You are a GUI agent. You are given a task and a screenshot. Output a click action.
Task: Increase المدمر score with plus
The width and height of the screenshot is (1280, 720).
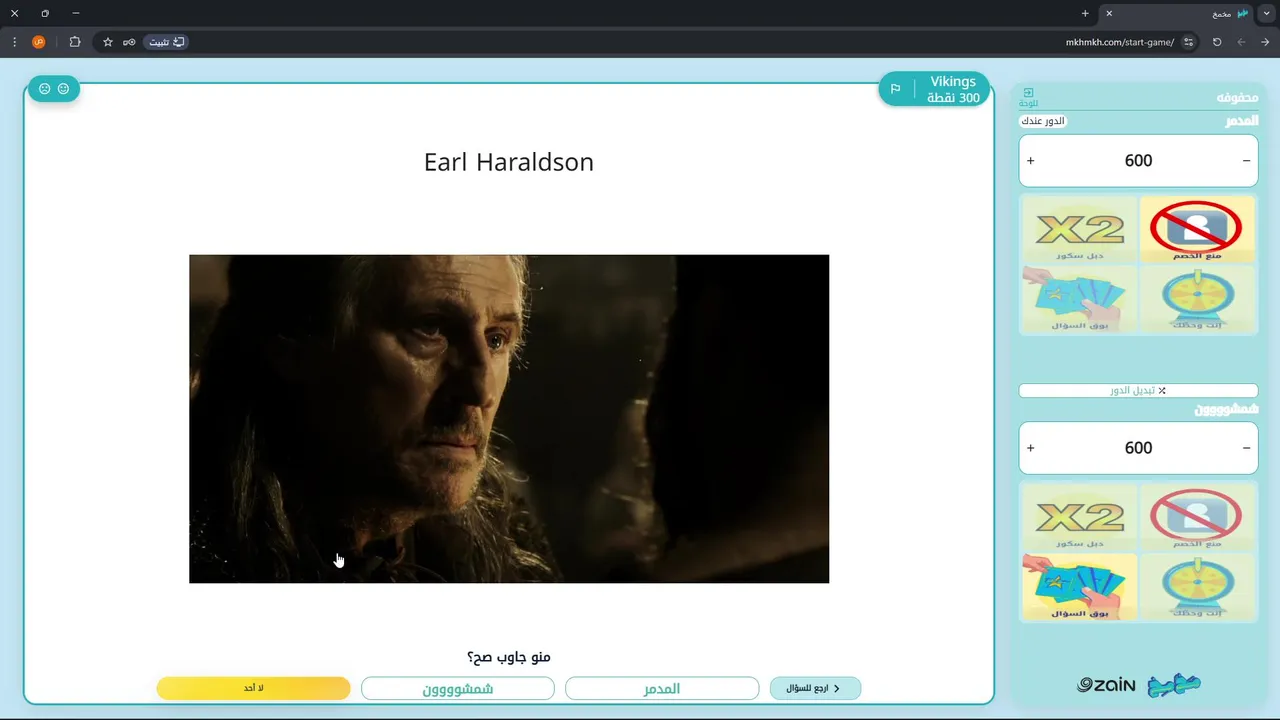coord(1031,161)
